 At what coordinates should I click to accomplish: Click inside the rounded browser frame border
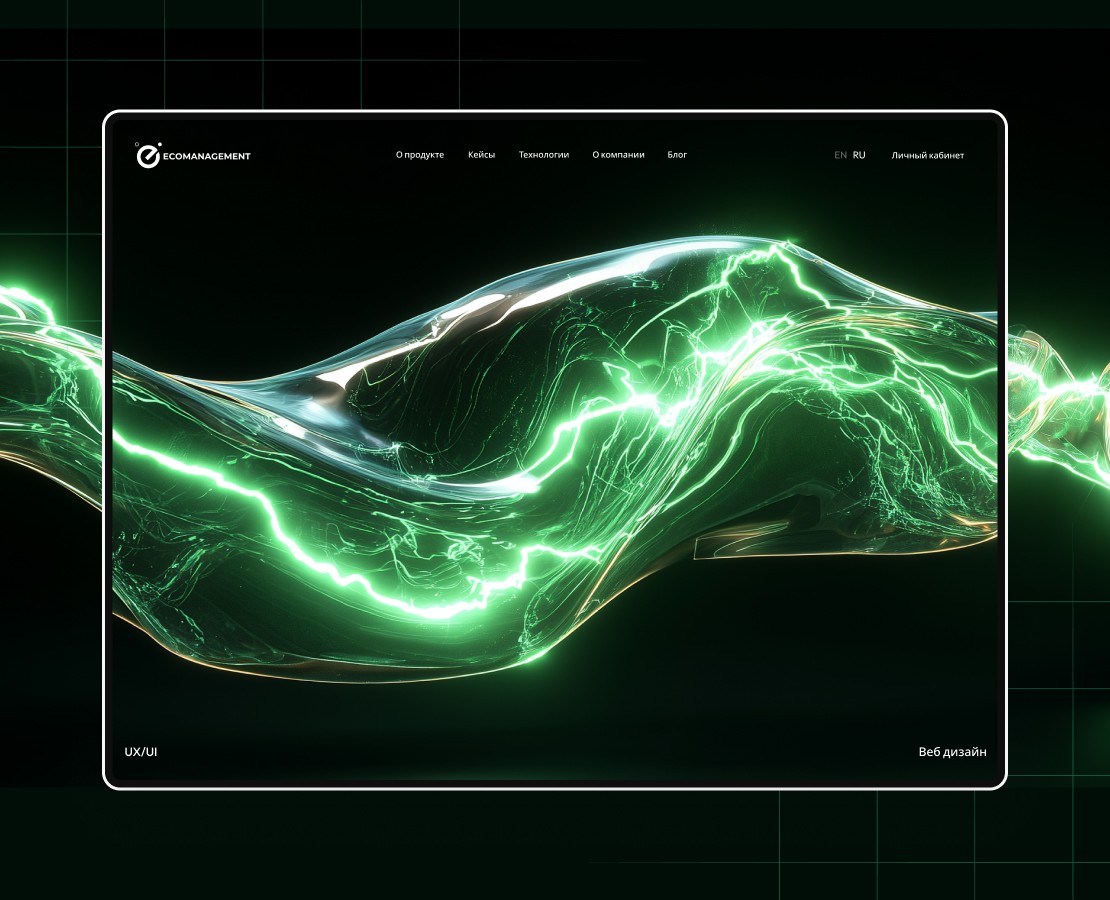point(555,113)
